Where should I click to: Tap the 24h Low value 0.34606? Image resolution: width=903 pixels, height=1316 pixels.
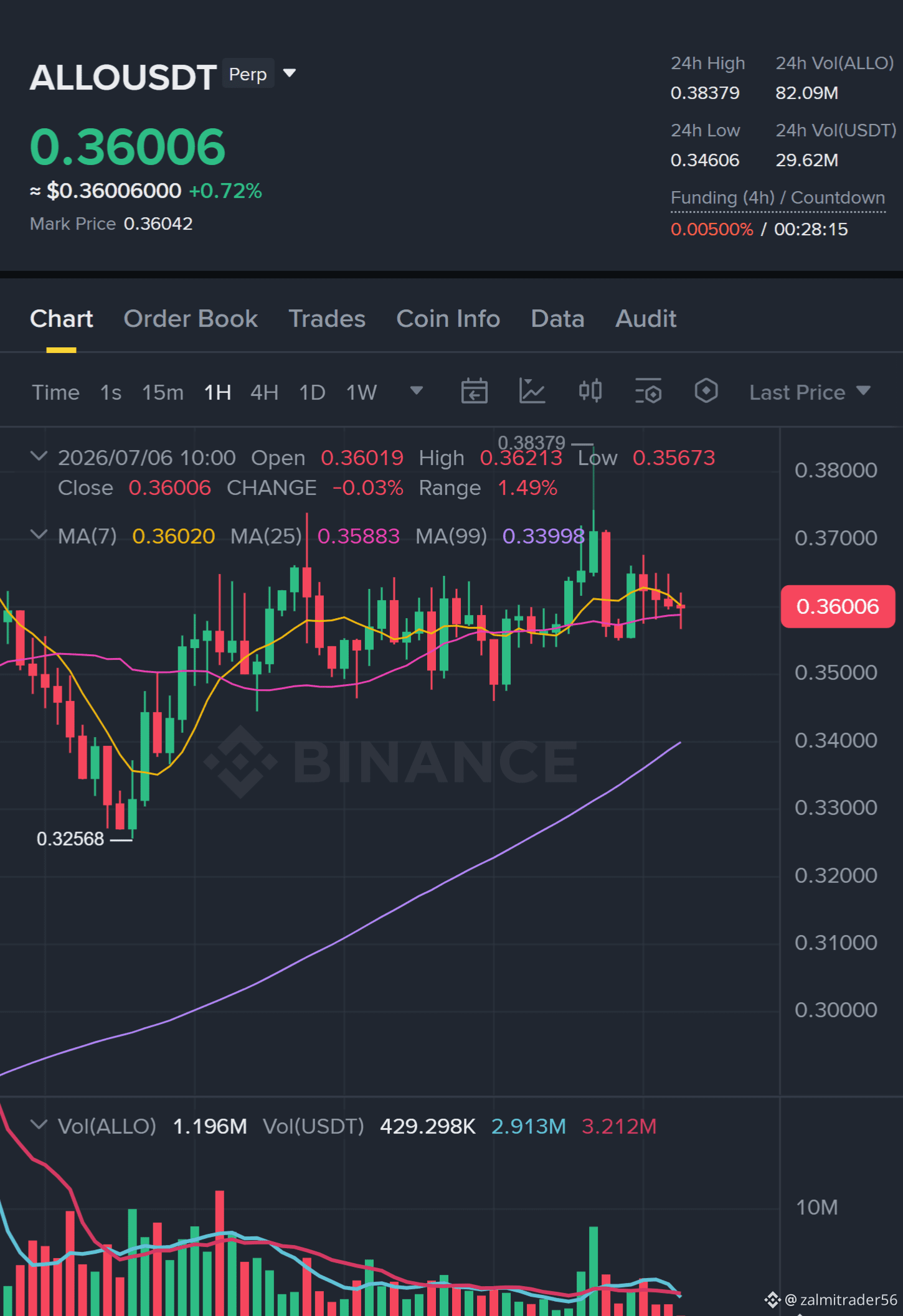click(705, 160)
